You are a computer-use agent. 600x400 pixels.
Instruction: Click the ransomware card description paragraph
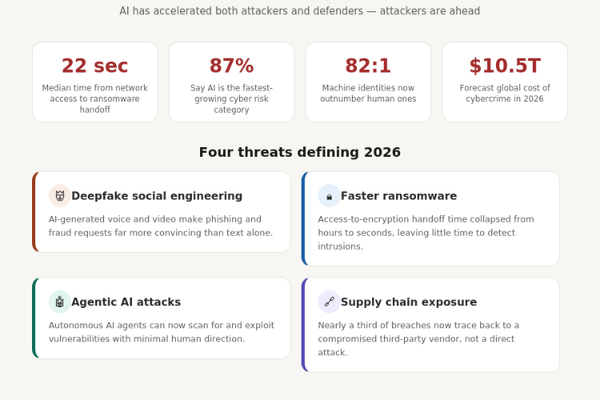tap(426, 233)
